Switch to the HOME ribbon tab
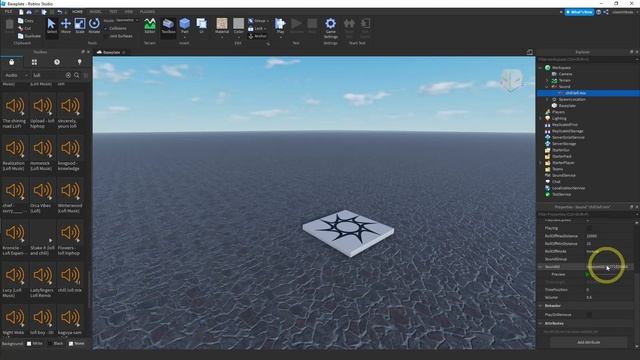The width and height of the screenshot is (640, 360). pos(77,12)
